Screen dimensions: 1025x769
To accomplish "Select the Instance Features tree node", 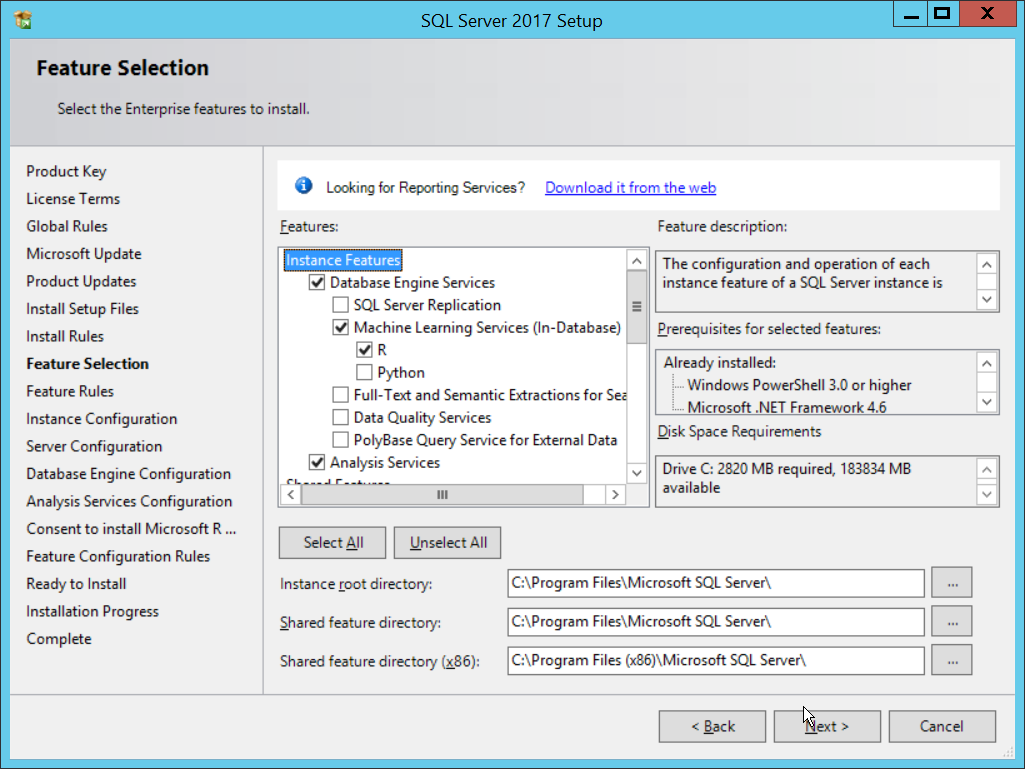I will [343, 260].
